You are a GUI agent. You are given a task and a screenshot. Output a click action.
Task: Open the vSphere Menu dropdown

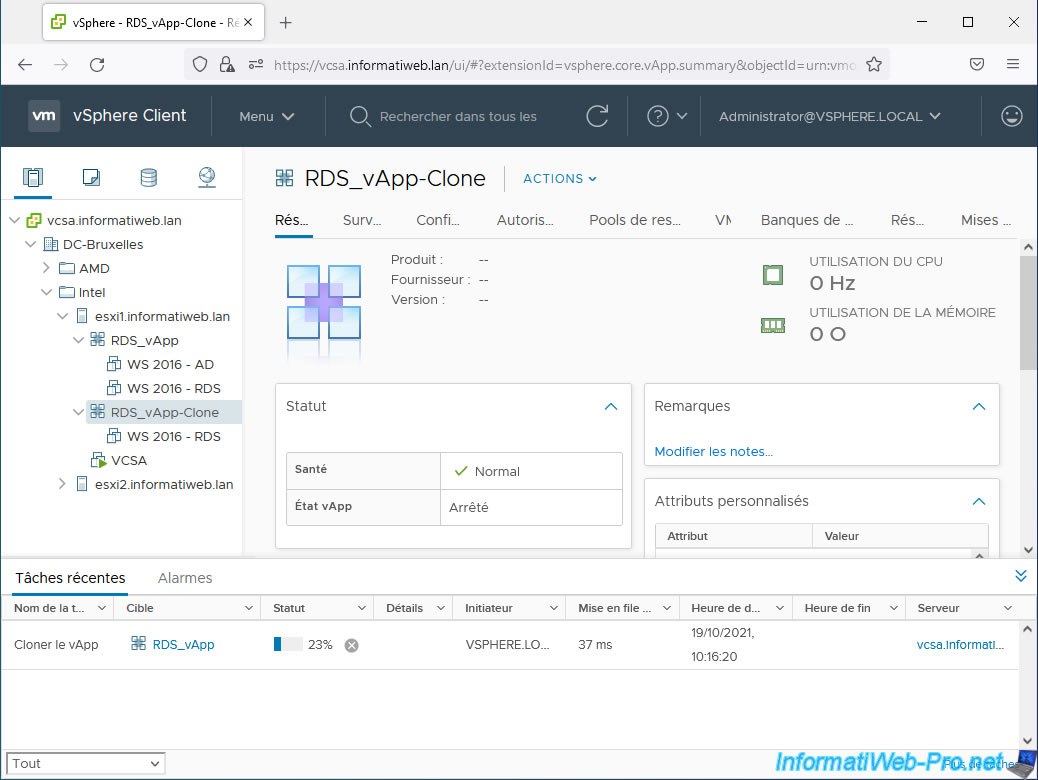267,116
